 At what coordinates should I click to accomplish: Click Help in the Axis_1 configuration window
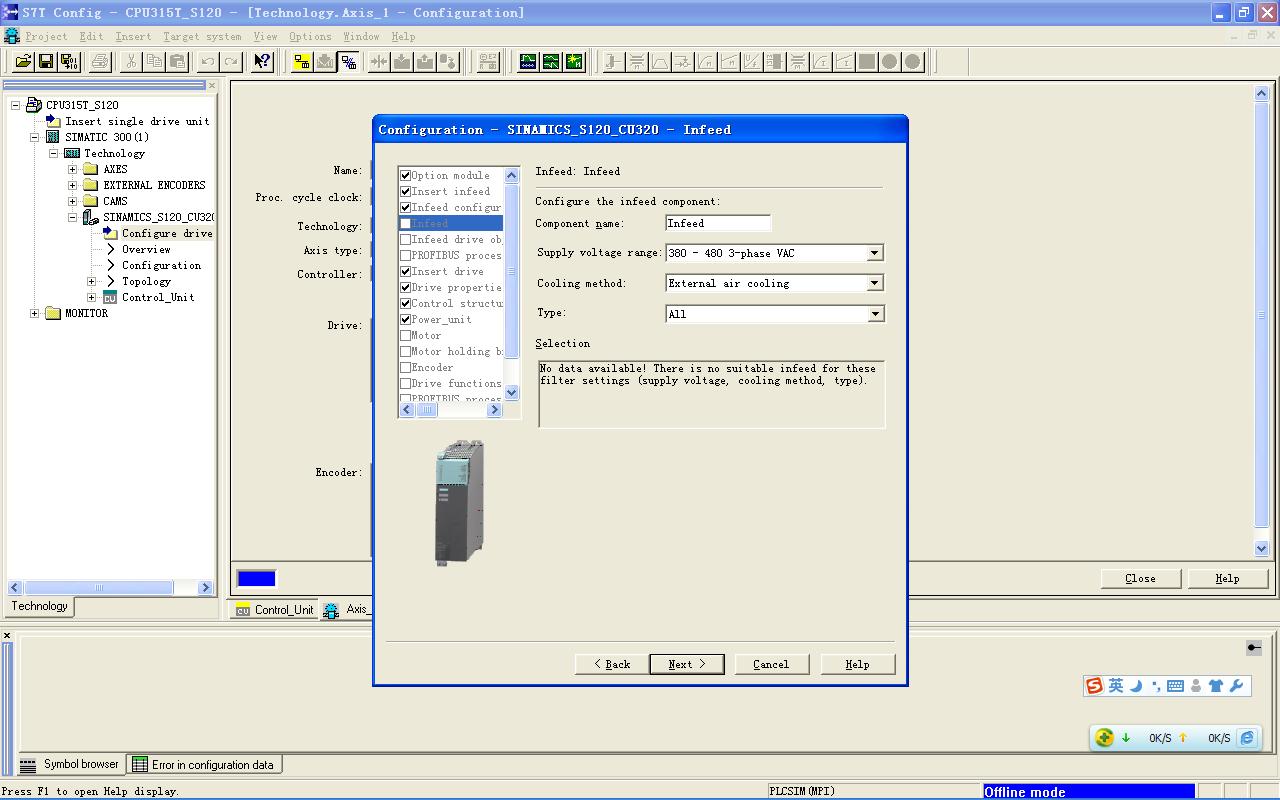(x=1227, y=578)
